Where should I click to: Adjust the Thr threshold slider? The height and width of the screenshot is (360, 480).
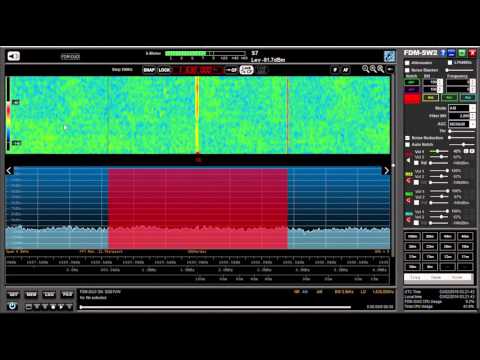[x=462, y=131]
